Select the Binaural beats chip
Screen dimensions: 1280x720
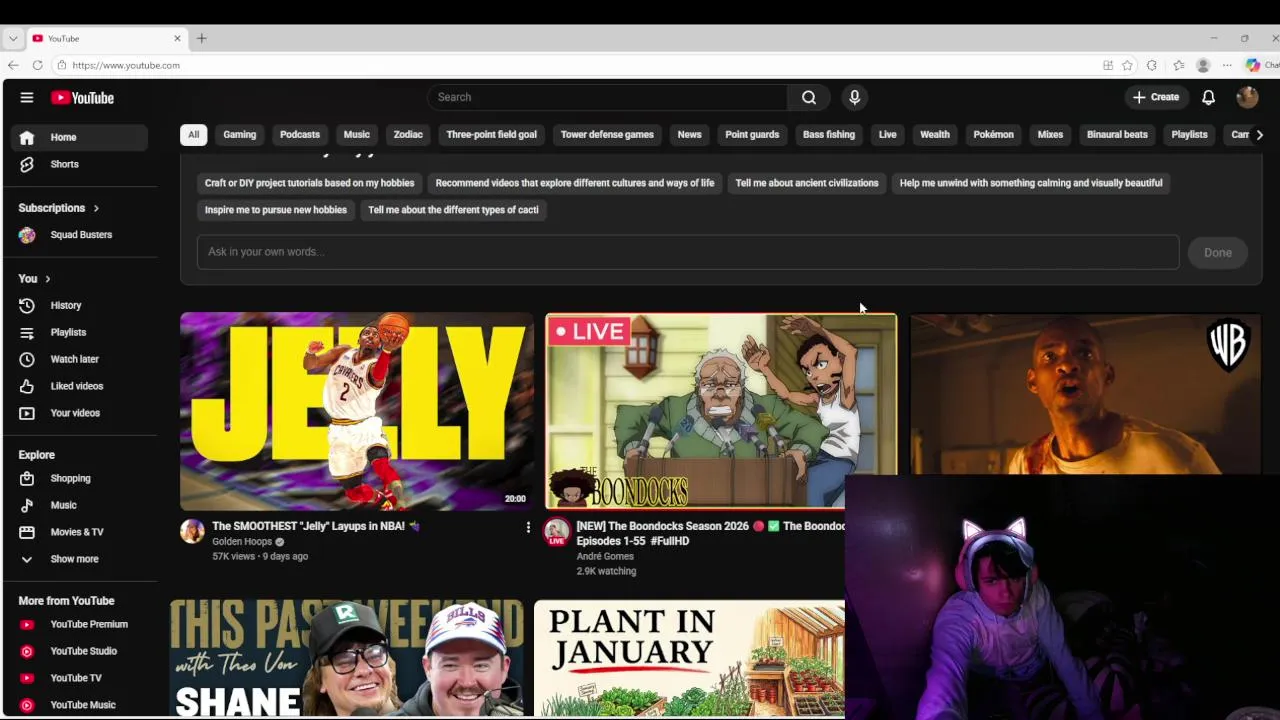point(1117,134)
